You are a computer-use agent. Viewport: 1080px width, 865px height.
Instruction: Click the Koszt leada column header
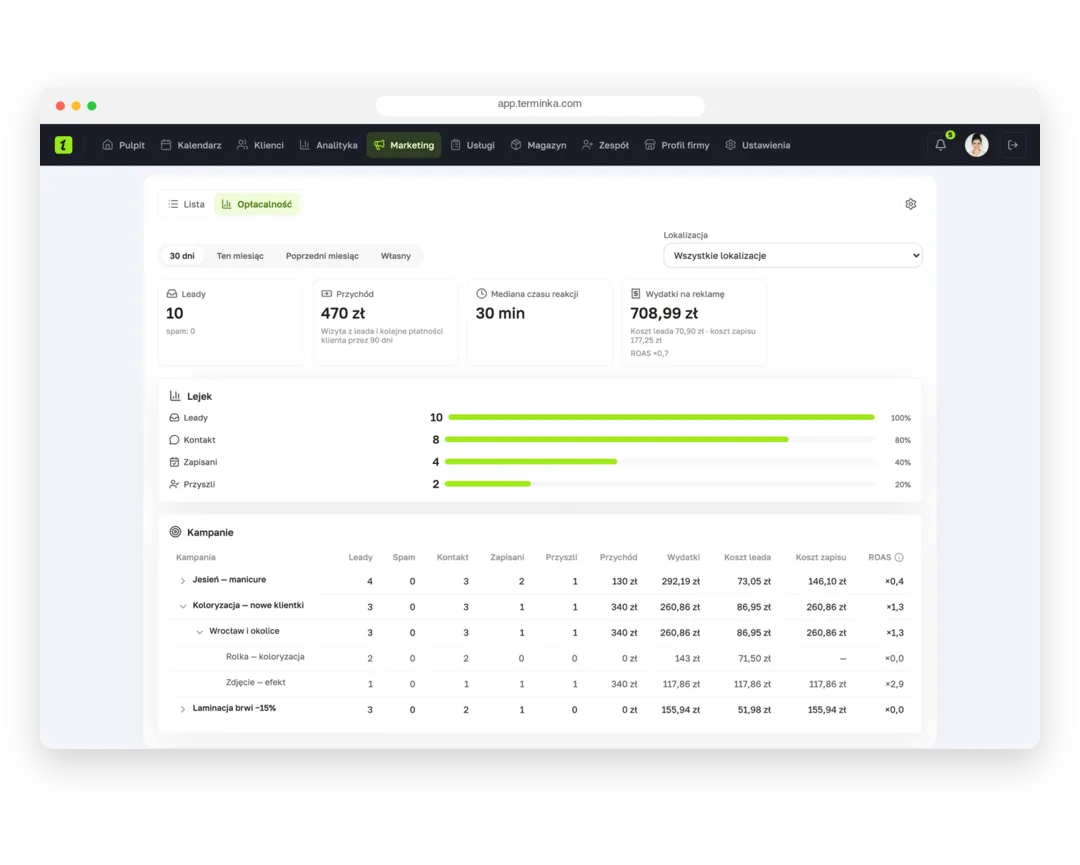pos(747,557)
